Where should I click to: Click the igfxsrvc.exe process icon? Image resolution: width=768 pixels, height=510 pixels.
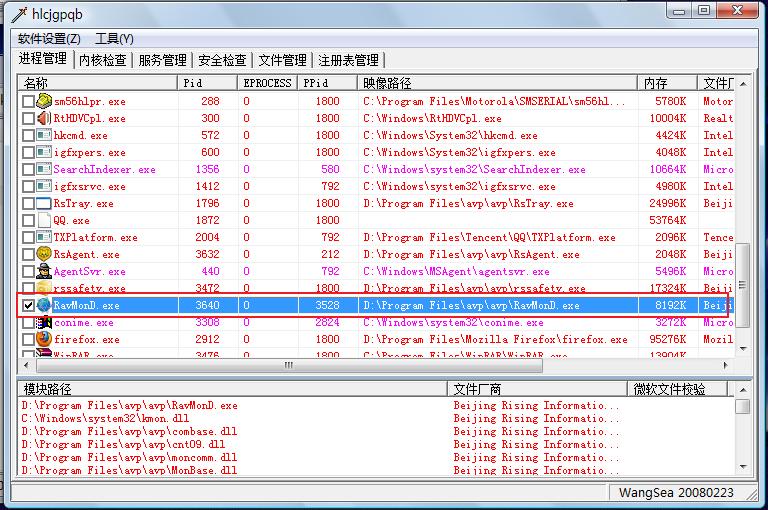[44, 186]
